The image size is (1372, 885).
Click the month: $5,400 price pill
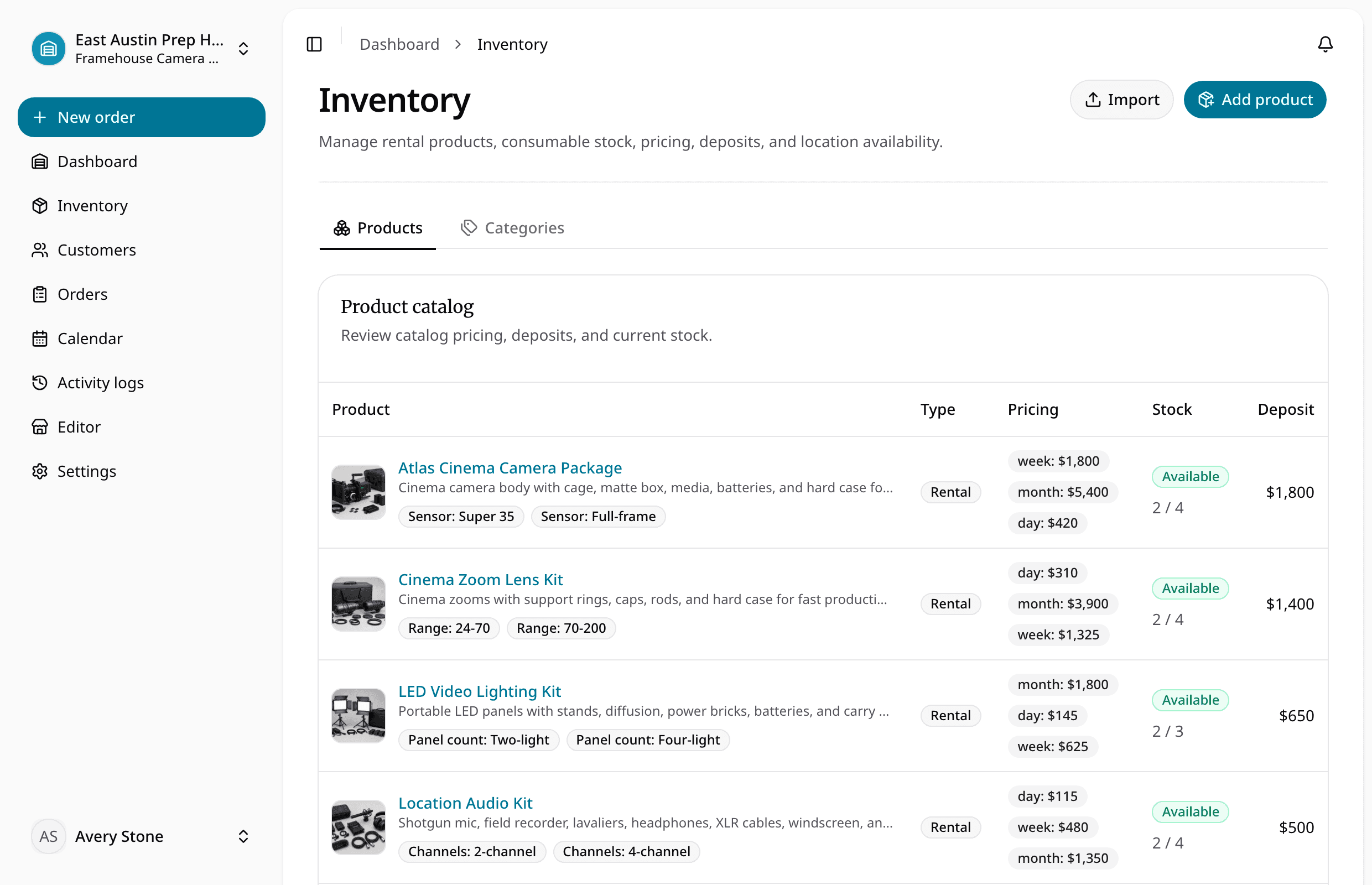coord(1063,492)
